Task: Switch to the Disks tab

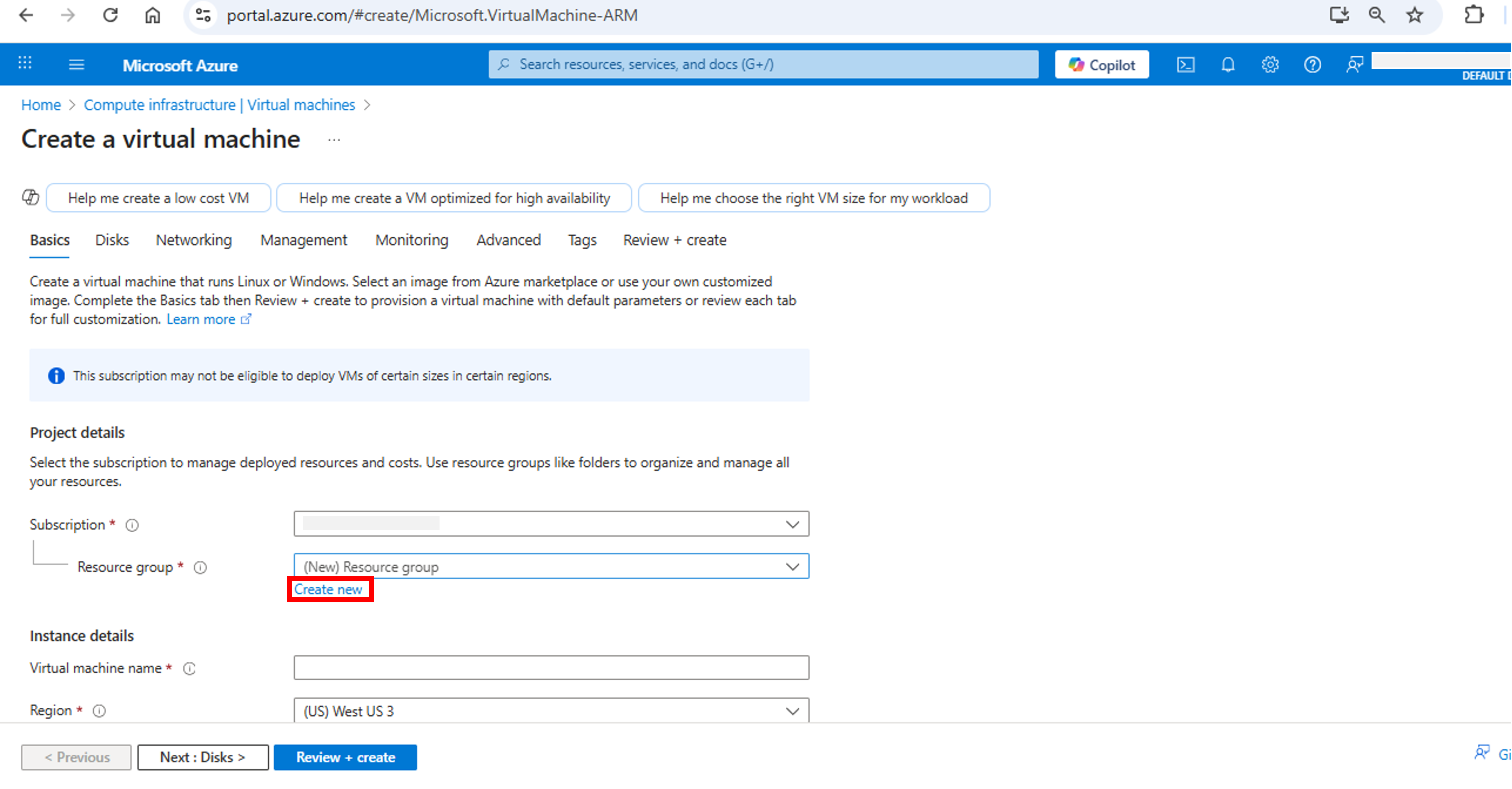Action: point(112,240)
